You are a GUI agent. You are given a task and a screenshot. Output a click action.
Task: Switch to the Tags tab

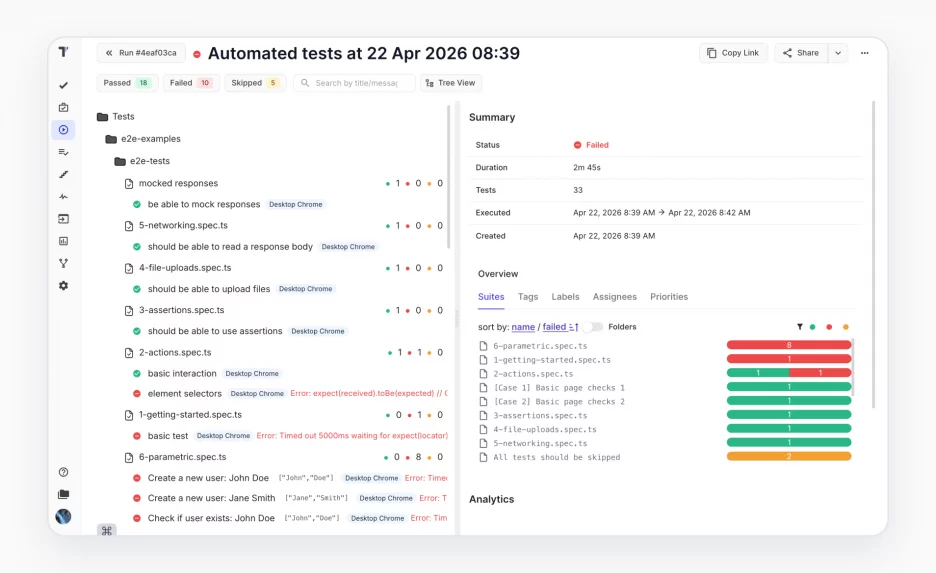coord(528,297)
